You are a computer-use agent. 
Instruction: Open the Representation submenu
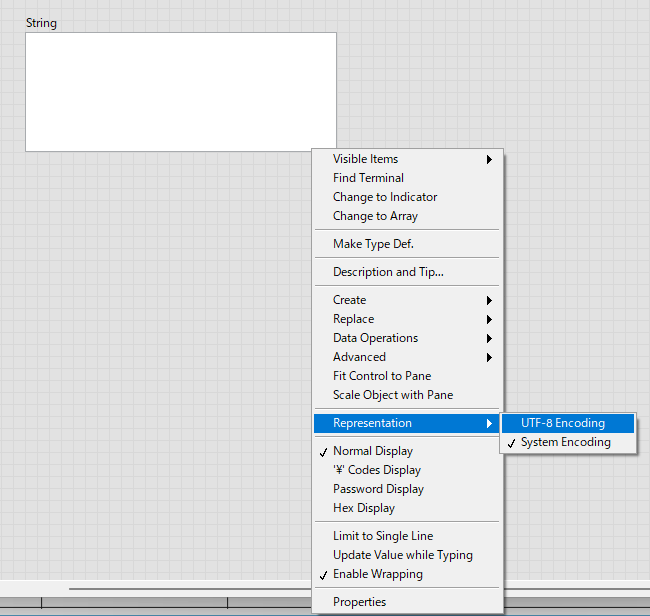tap(407, 423)
